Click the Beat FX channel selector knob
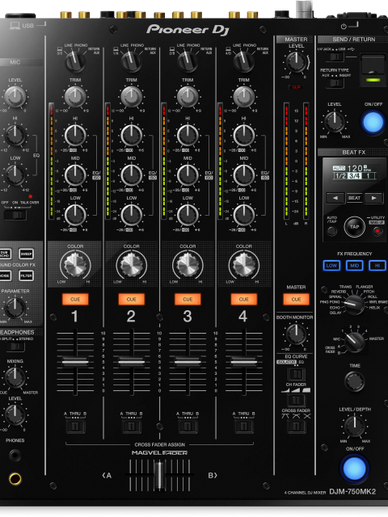The width and height of the screenshot is (388, 517). (354, 341)
